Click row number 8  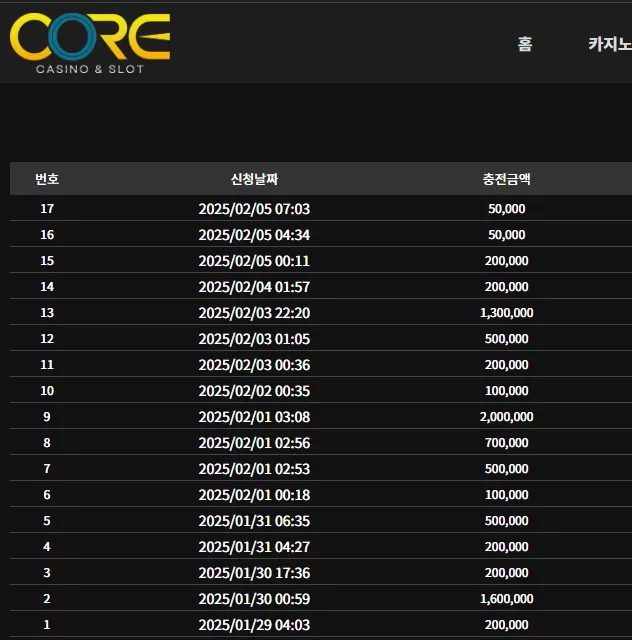pos(47,443)
